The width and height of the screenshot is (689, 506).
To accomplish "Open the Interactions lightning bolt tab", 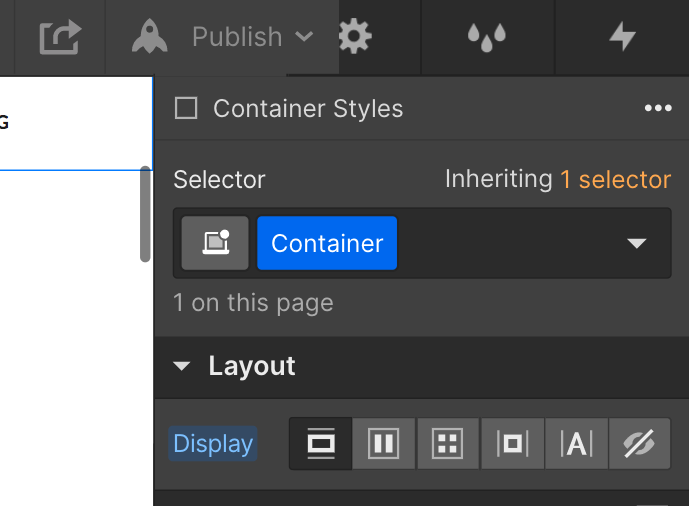I will tap(622, 38).
